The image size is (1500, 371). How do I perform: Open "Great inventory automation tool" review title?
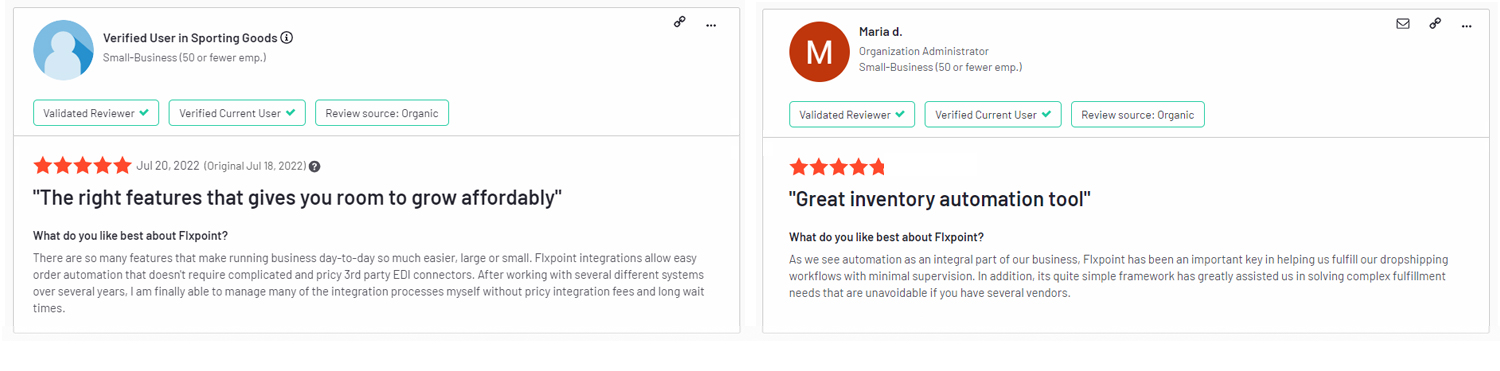click(x=940, y=199)
